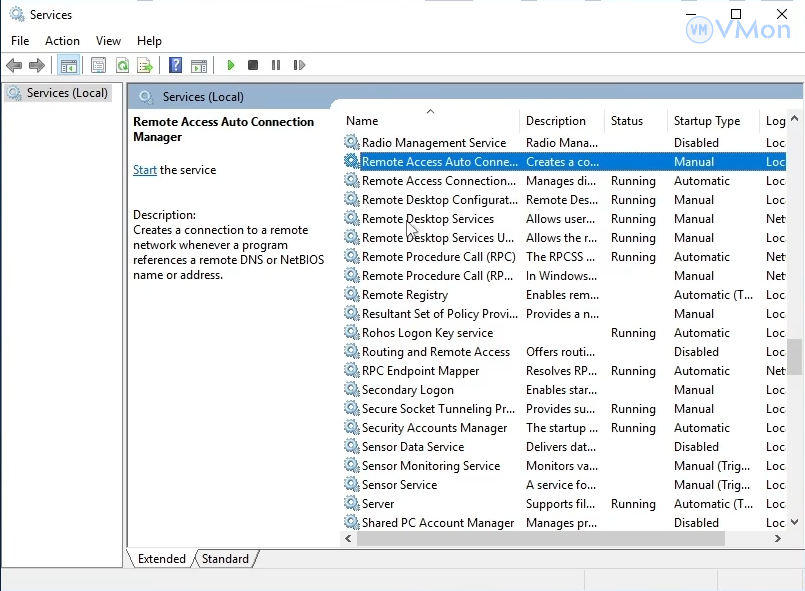
Task: Open the Help toolbar icon
Action: pos(175,66)
